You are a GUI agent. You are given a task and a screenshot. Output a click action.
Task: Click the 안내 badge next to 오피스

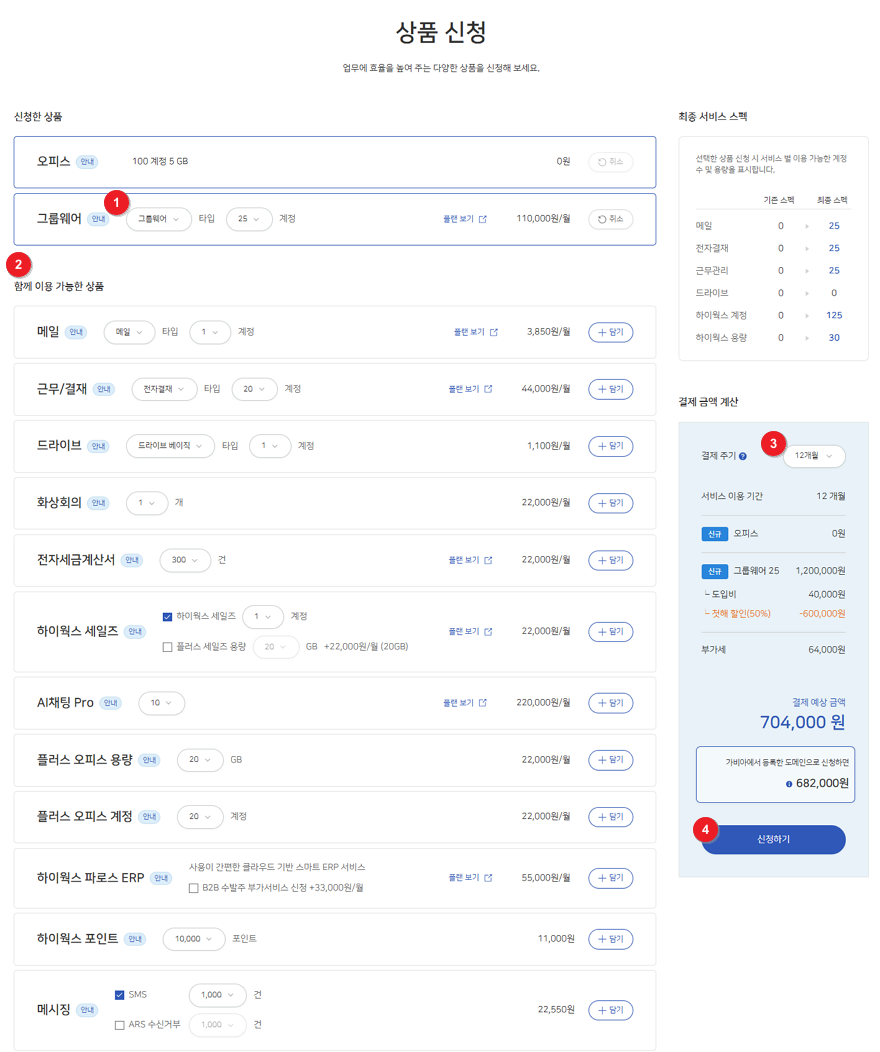point(87,162)
